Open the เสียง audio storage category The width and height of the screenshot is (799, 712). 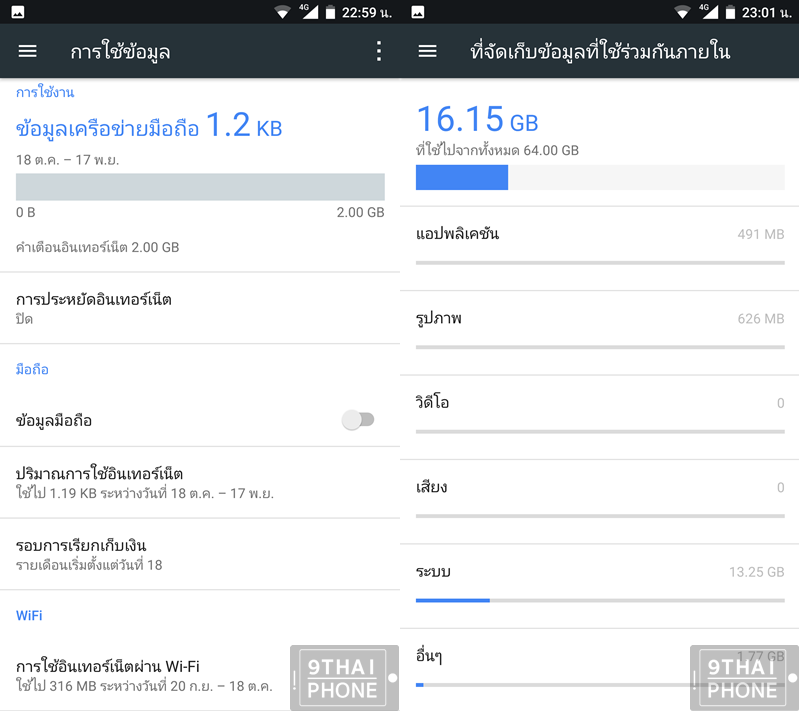coord(600,502)
